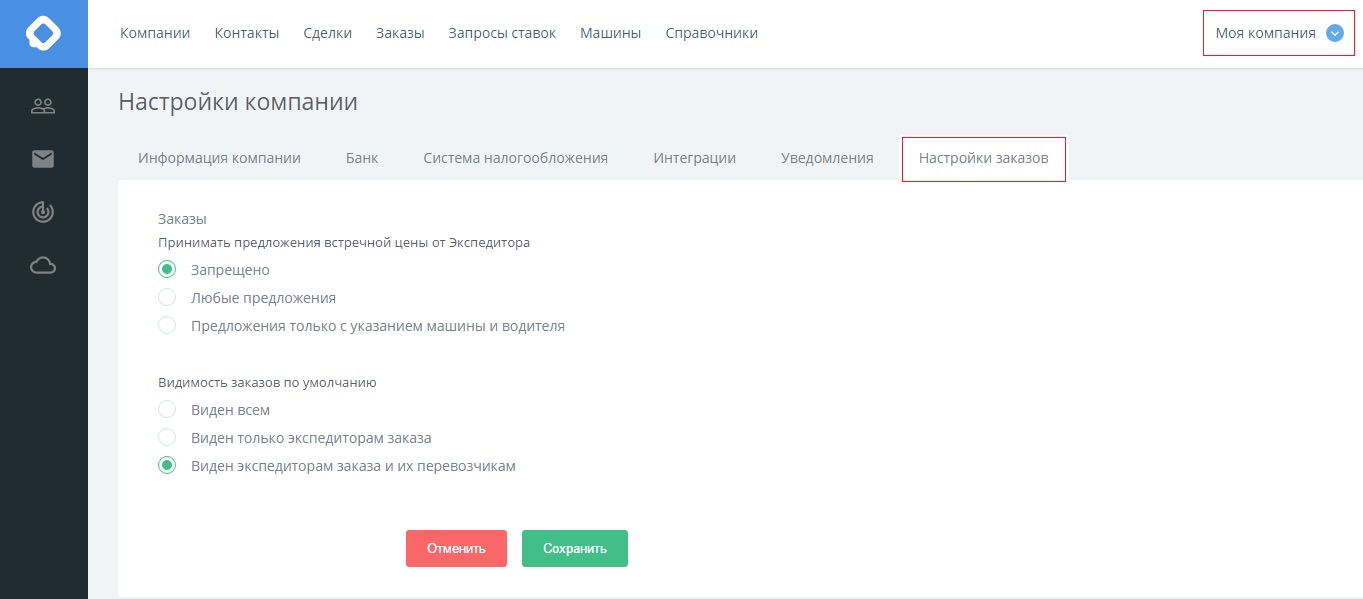The height and width of the screenshot is (599, 1363).
Task: Switch to Информация компании tab
Action: click(219, 158)
